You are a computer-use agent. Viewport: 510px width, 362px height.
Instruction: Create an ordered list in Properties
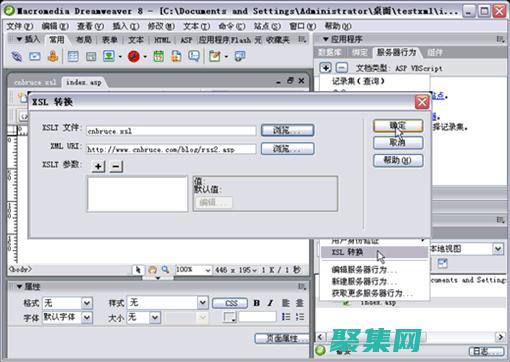click(x=300, y=317)
